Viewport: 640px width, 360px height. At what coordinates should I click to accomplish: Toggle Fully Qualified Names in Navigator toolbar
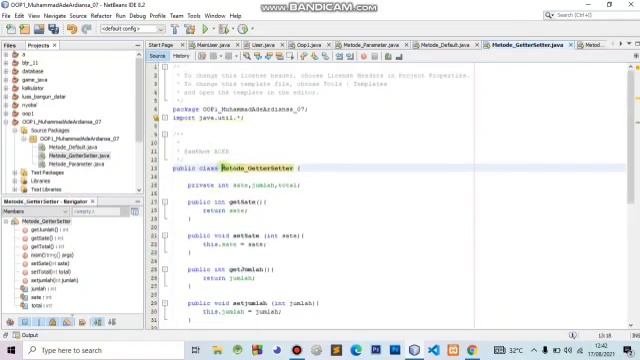tap(82, 322)
